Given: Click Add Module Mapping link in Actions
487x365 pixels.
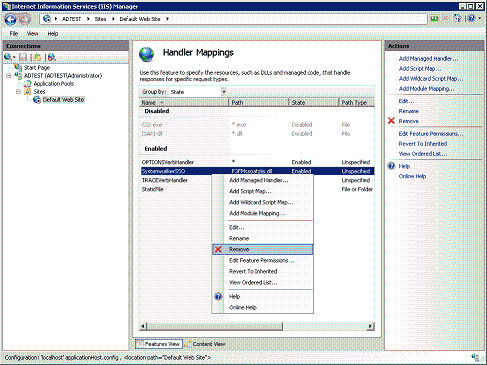Looking at the screenshot, I should (x=427, y=89).
